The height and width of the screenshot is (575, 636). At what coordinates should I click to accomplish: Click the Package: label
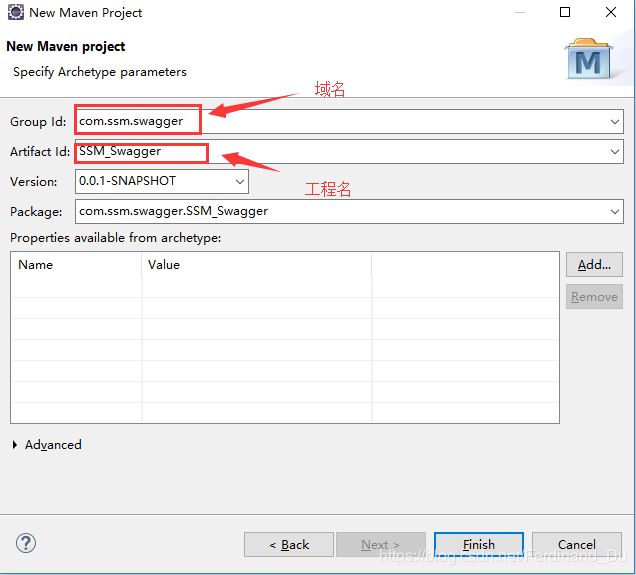coord(36,212)
